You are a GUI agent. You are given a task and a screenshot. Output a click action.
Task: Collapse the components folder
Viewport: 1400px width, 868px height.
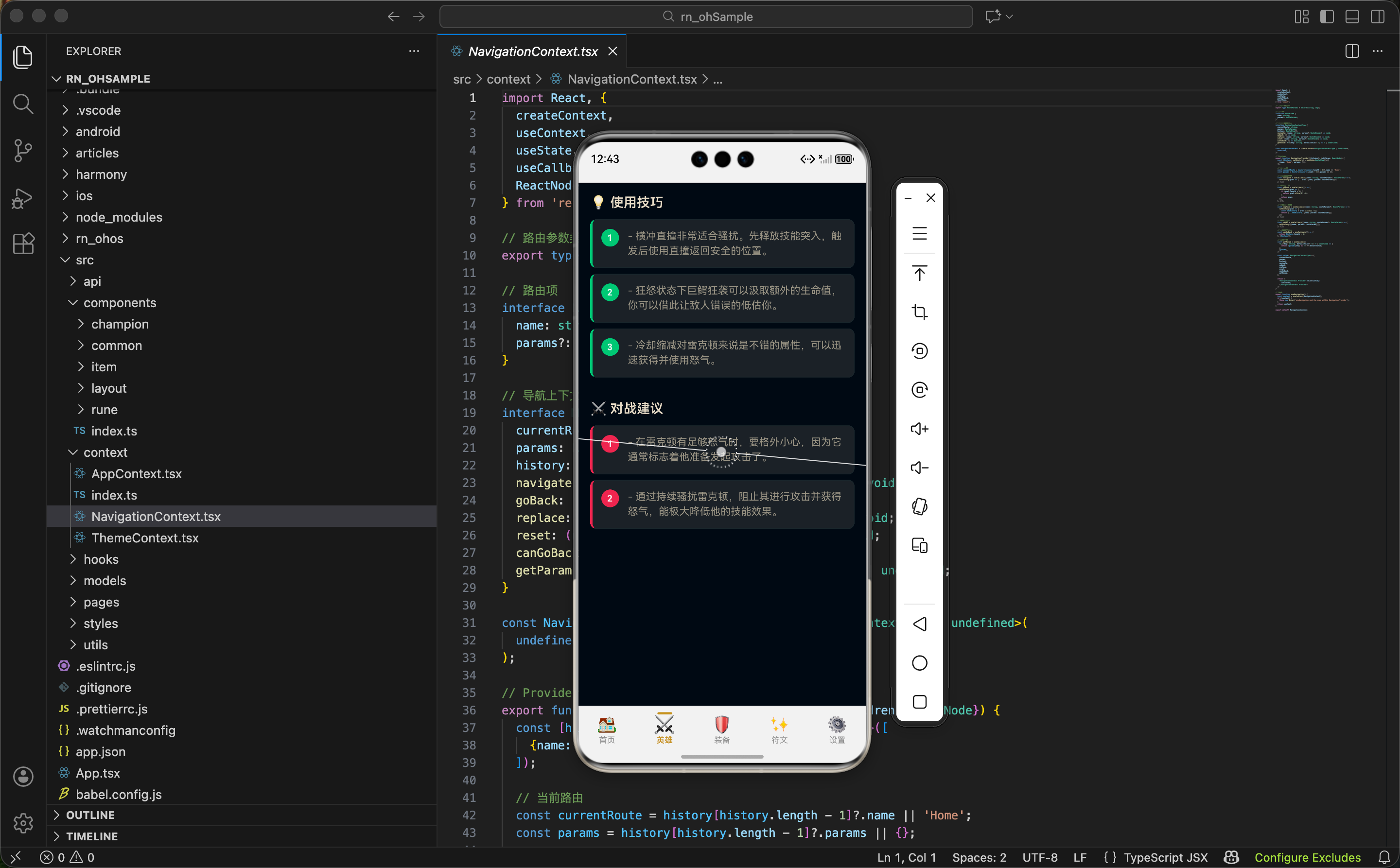tap(120, 303)
